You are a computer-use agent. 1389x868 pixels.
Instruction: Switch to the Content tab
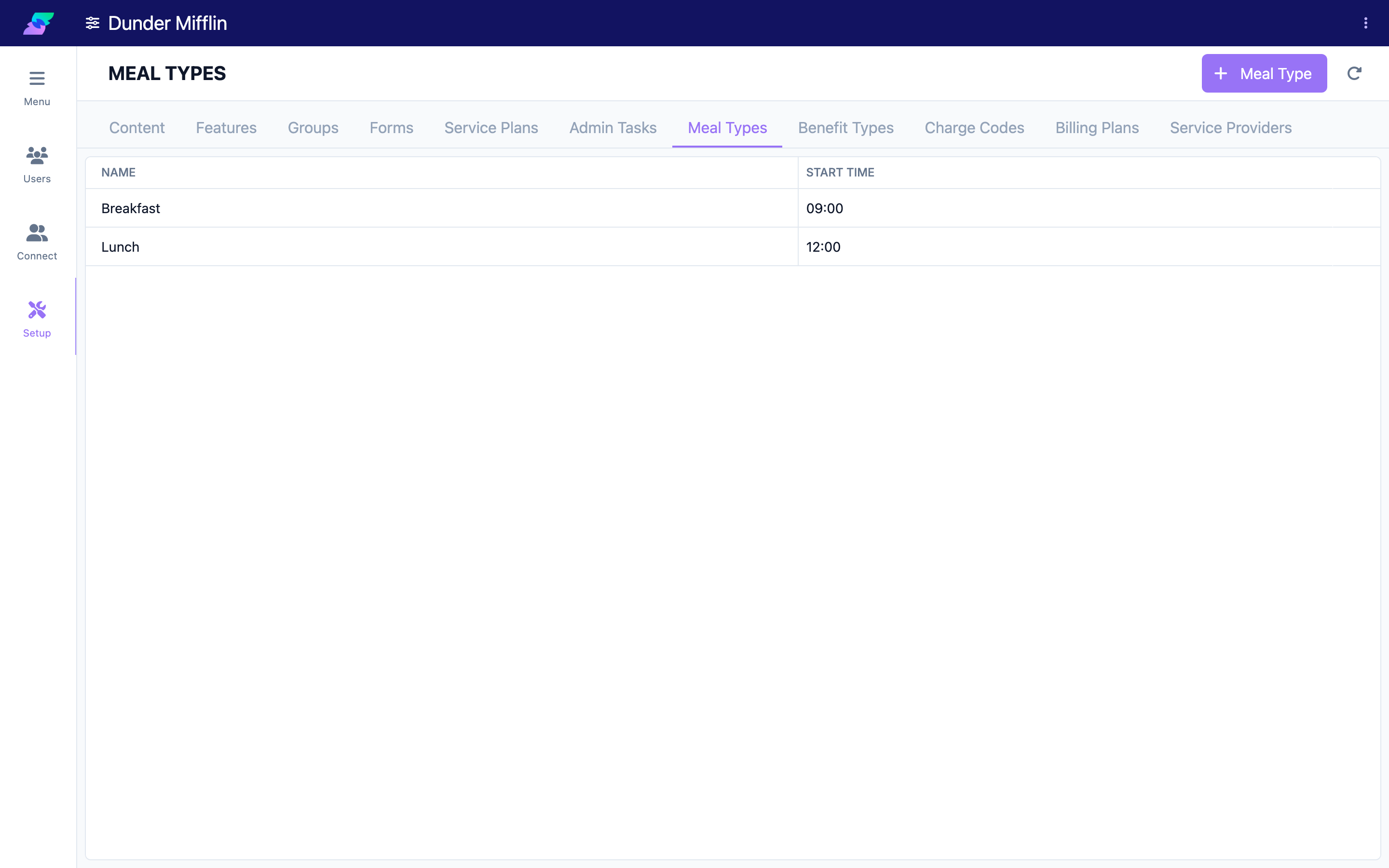[137, 127]
